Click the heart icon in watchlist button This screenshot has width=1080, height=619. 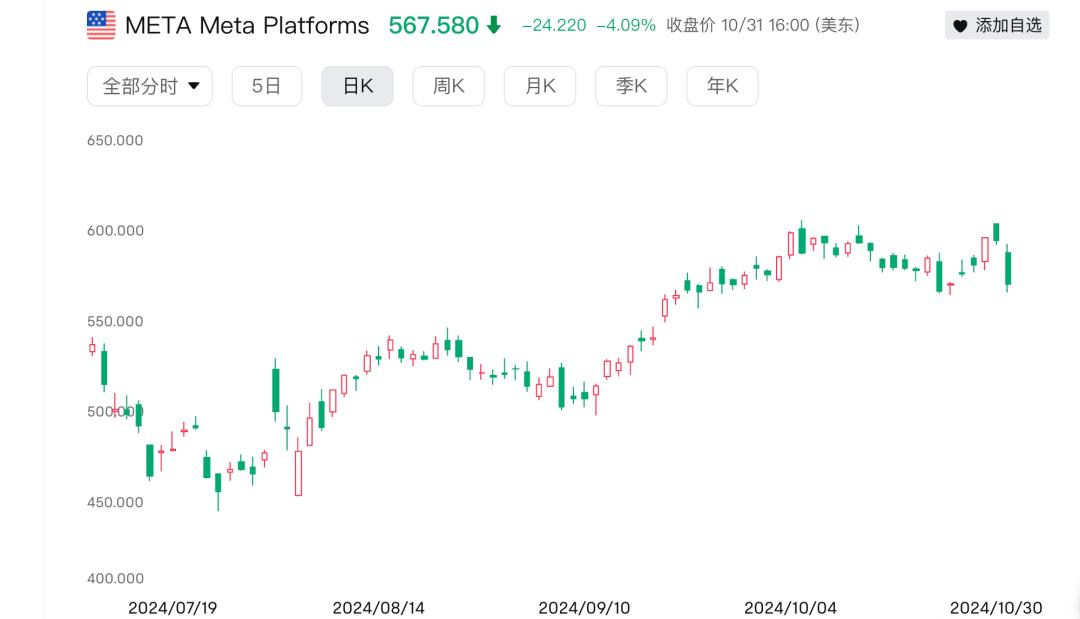point(960,26)
